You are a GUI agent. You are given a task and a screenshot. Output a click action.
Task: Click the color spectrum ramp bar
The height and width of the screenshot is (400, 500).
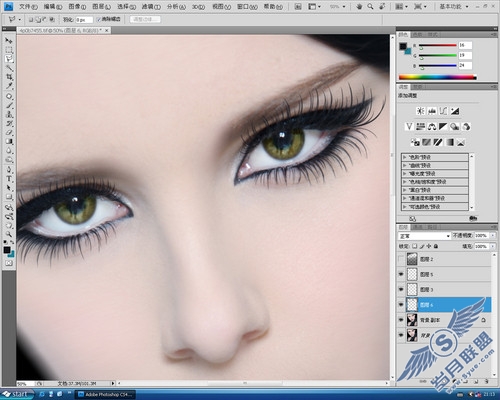coord(437,77)
